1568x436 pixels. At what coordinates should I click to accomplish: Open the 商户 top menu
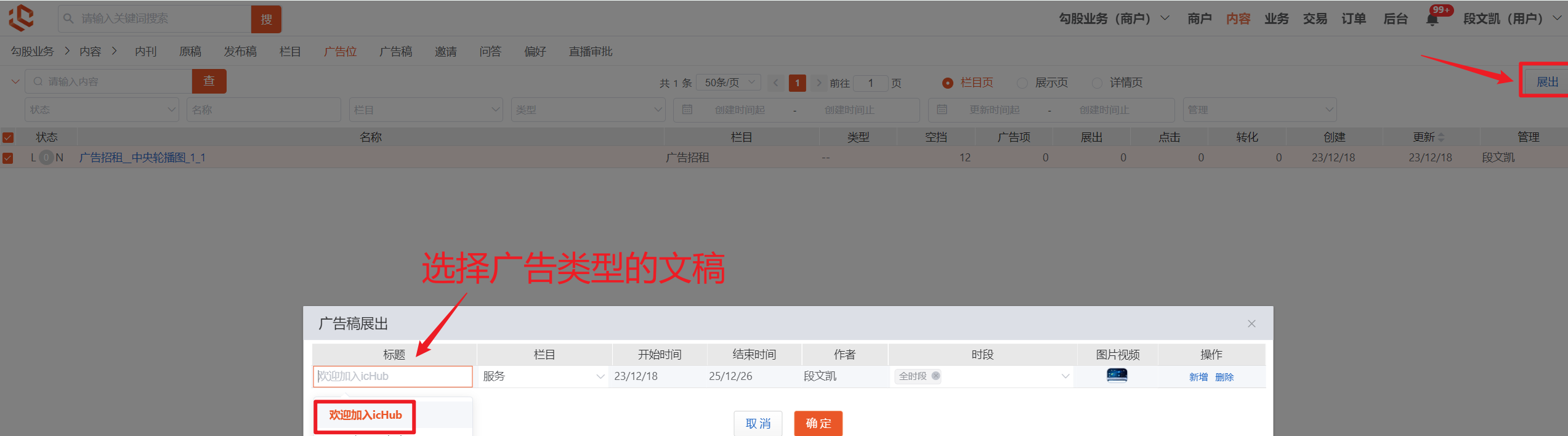tap(1199, 18)
